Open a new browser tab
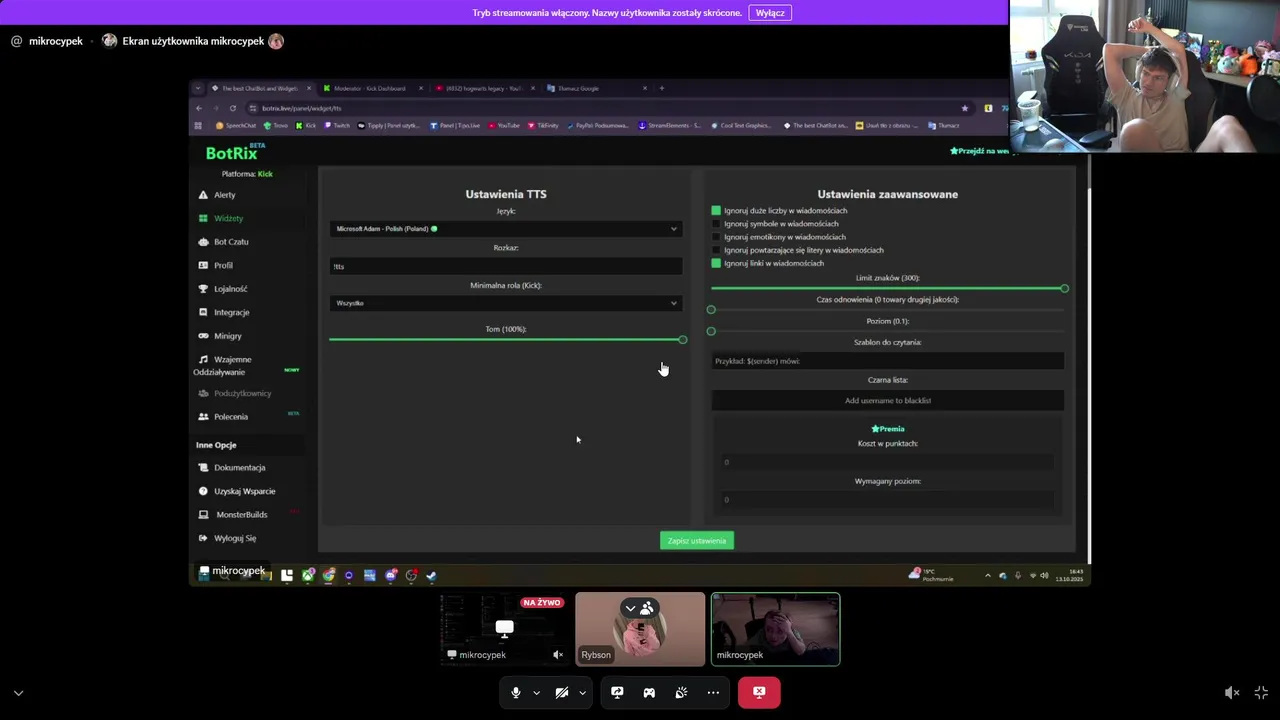The height and width of the screenshot is (720, 1280). (x=661, y=88)
